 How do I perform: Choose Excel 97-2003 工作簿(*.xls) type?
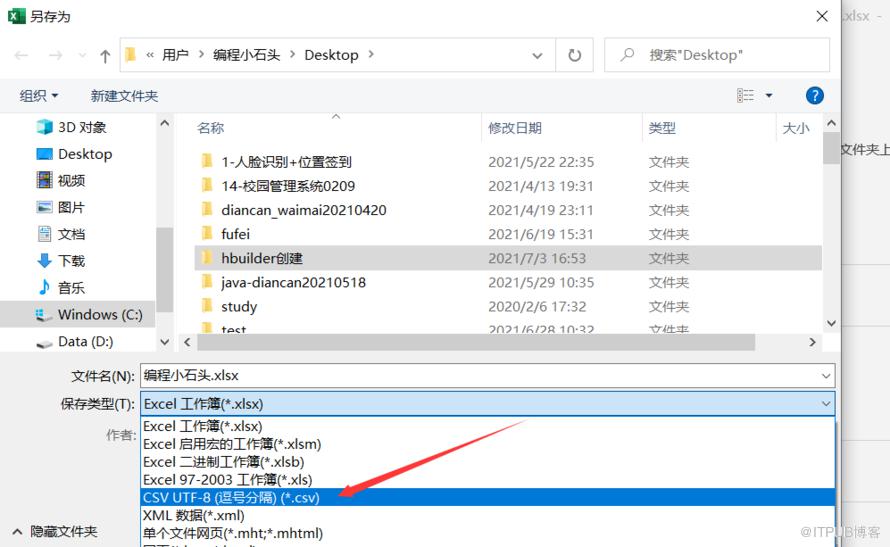(488, 479)
